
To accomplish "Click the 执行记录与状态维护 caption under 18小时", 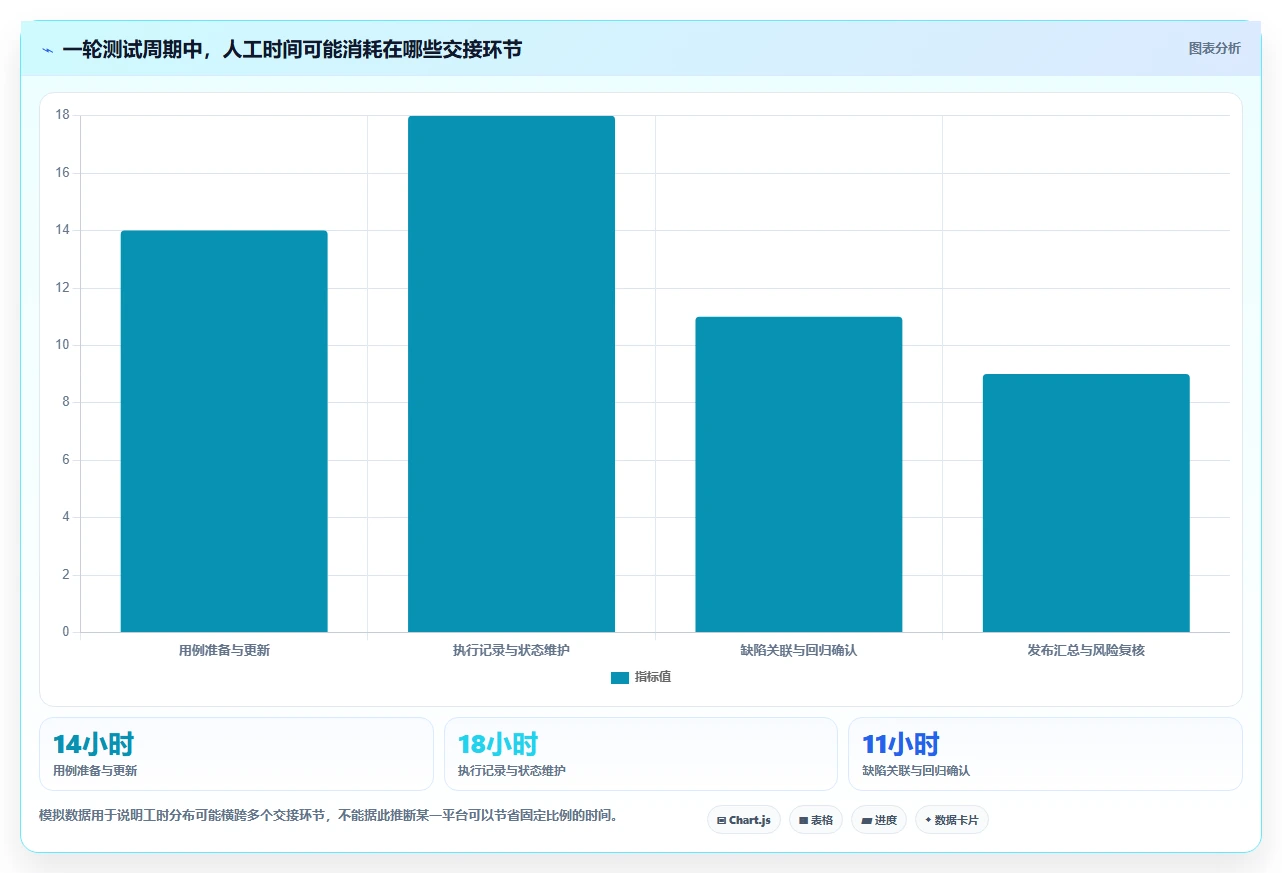I will point(512,771).
